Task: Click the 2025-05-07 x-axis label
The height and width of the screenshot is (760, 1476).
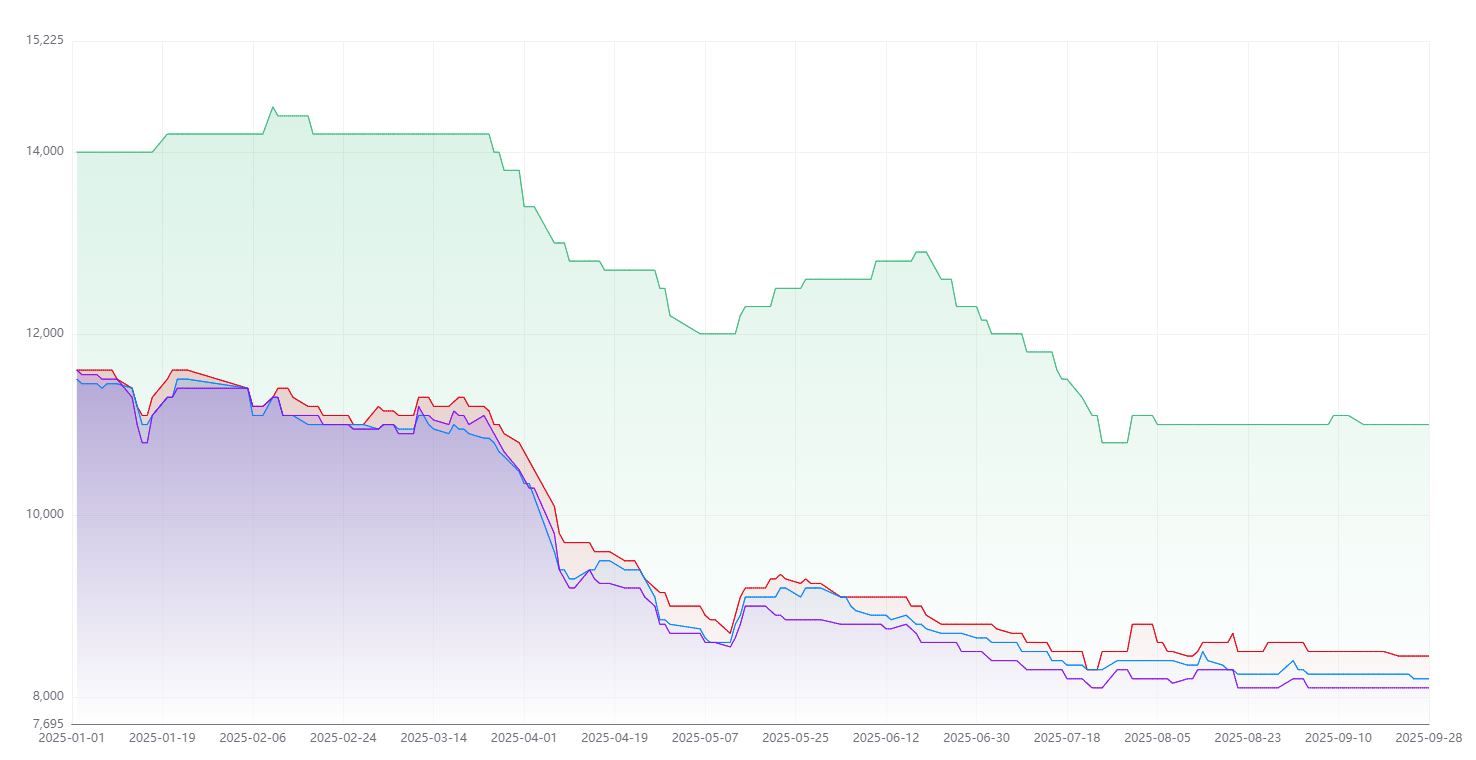Action: click(x=705, y=737)
